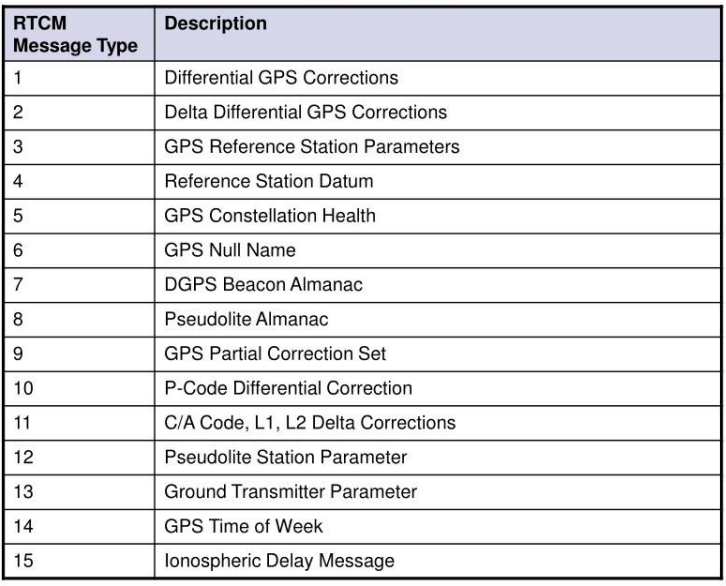
Task: Click the 'GPS Constellation Health' entry
Action: pos(269,216)
